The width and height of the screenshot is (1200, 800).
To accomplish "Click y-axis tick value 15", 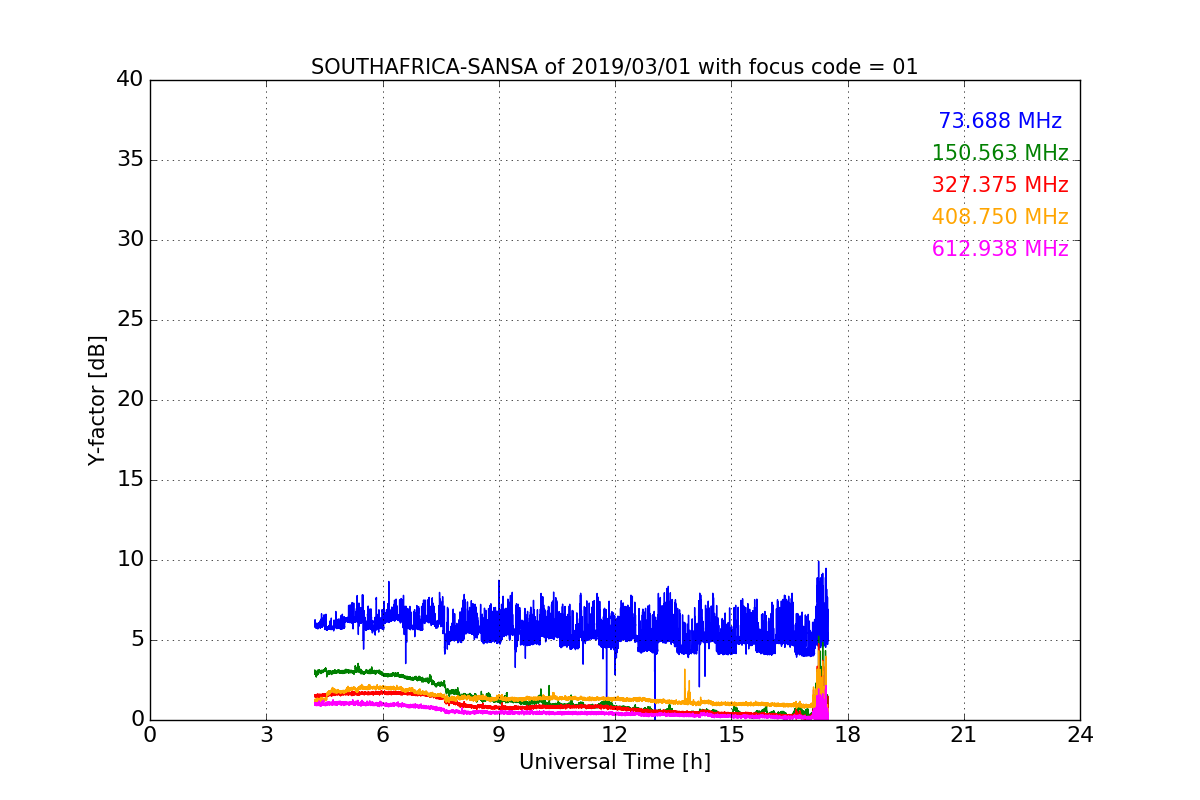I will (x=130, y=480).
